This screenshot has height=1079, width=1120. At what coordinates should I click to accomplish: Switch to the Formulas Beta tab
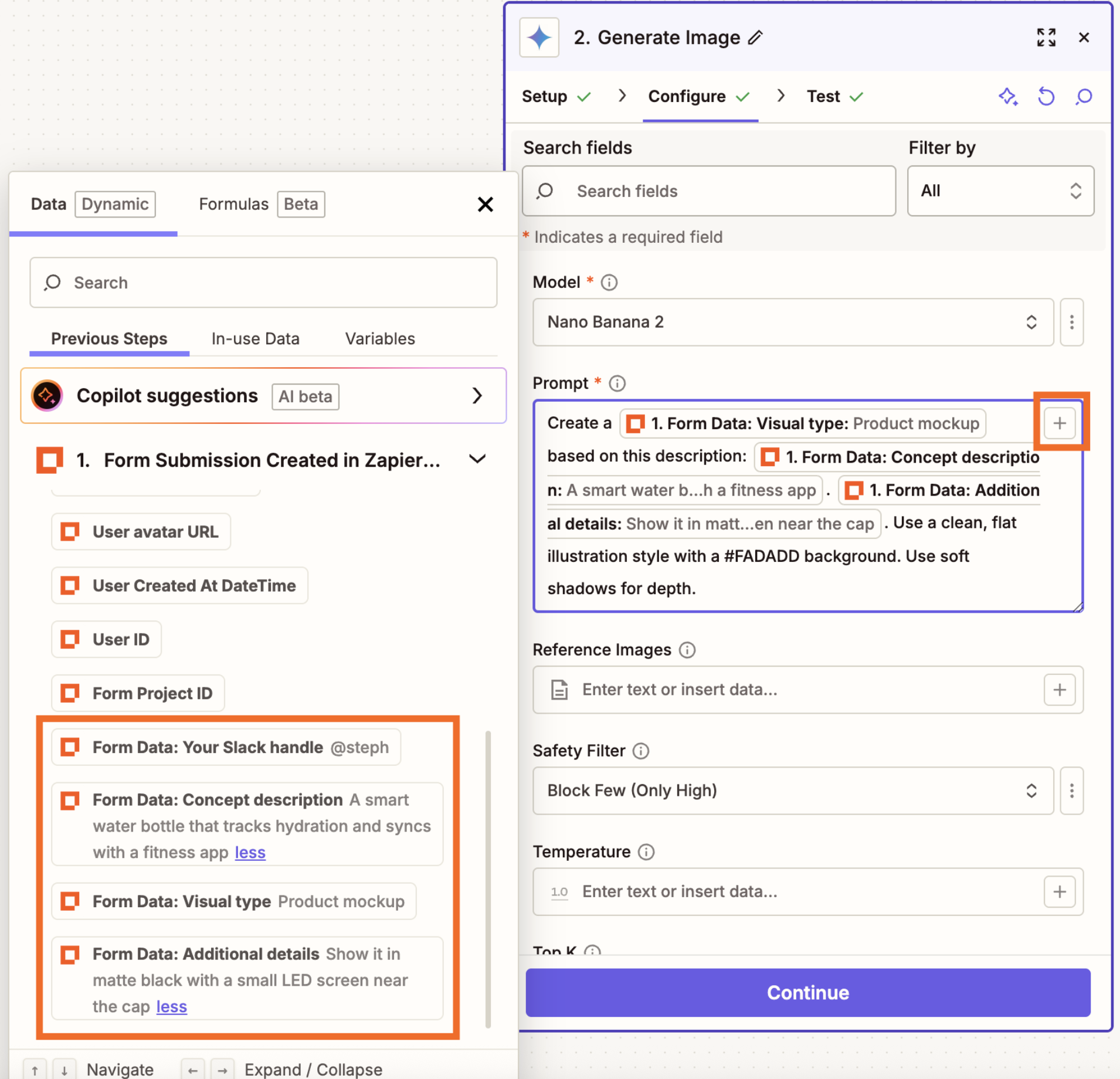click(233, 204)
